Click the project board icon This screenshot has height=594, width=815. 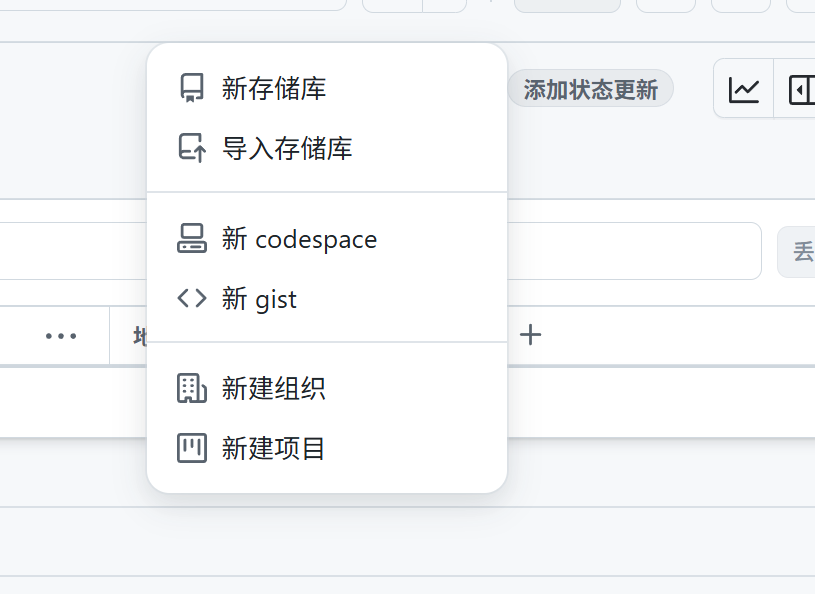pos(192,448)
